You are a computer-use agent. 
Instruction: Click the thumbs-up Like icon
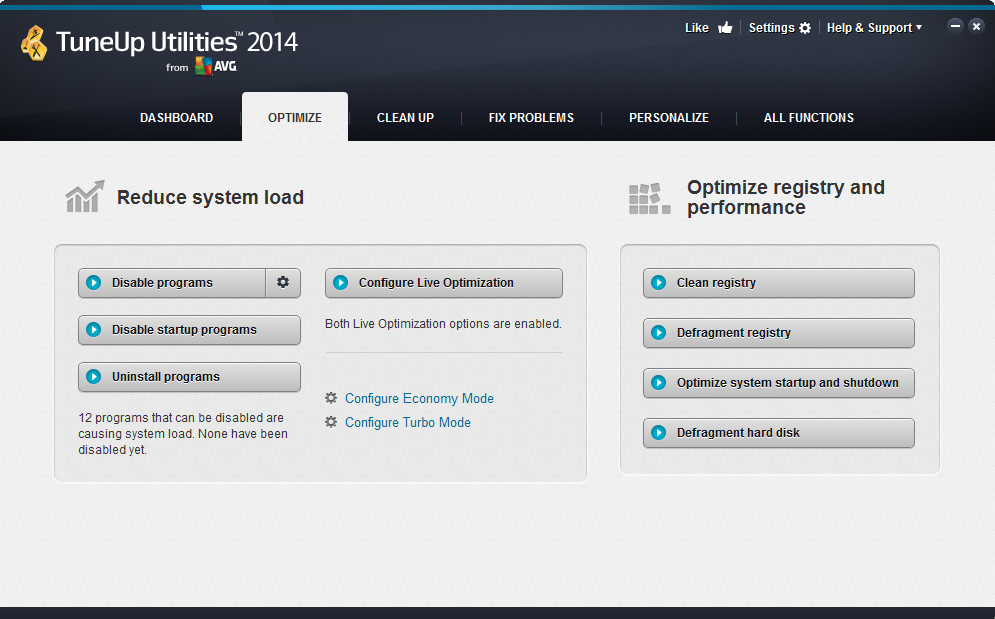click(725, 27)
